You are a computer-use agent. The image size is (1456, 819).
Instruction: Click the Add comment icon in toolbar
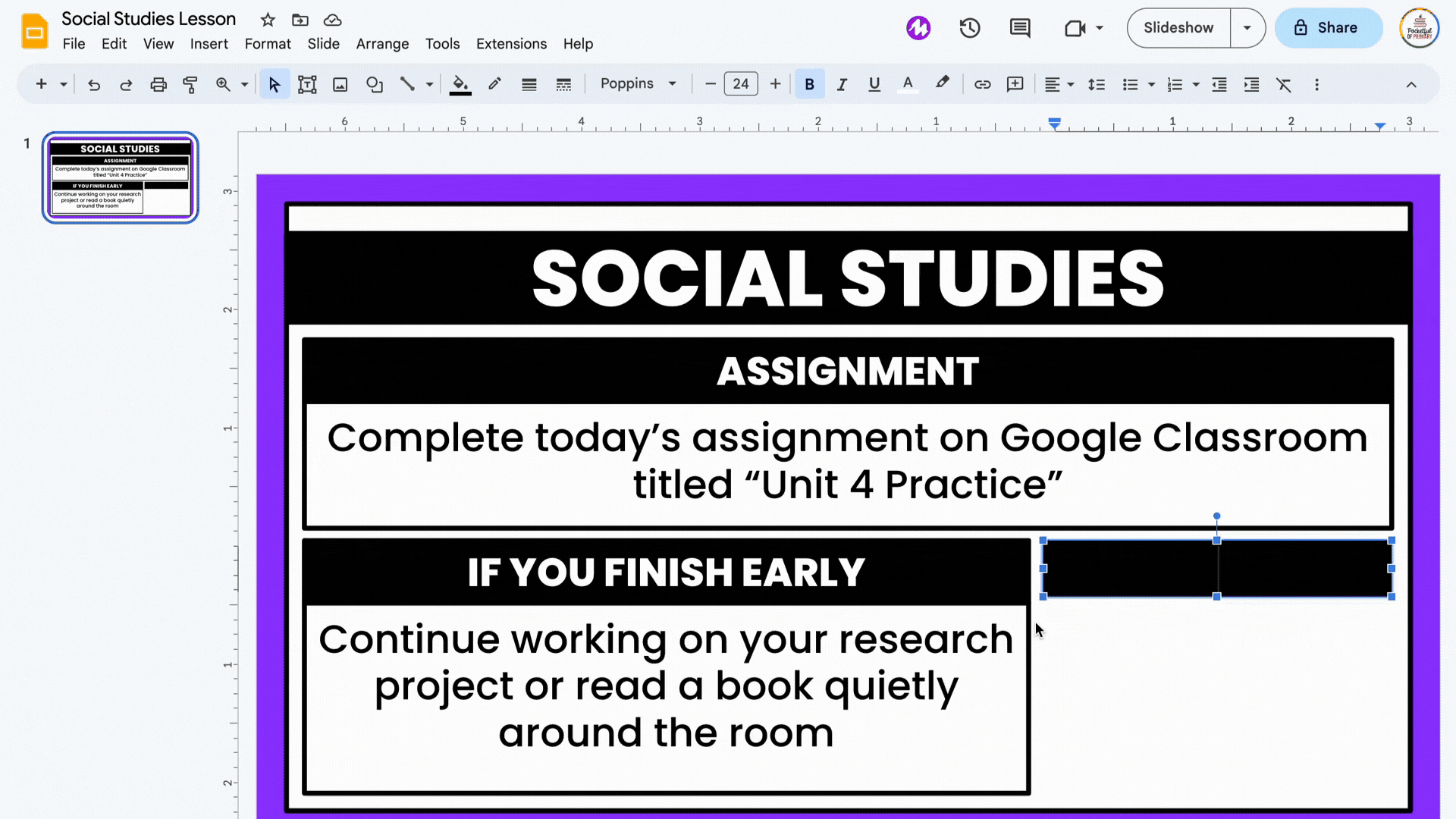(x=1015, y=84)
